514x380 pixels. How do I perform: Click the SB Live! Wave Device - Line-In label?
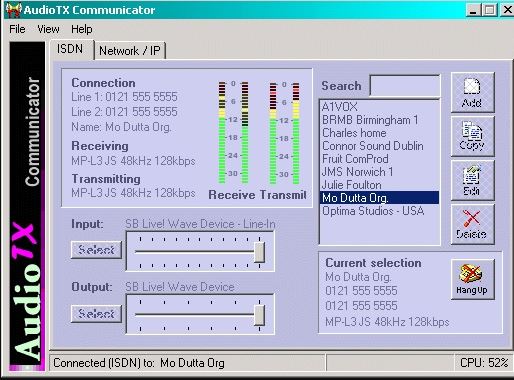(200, 224)
